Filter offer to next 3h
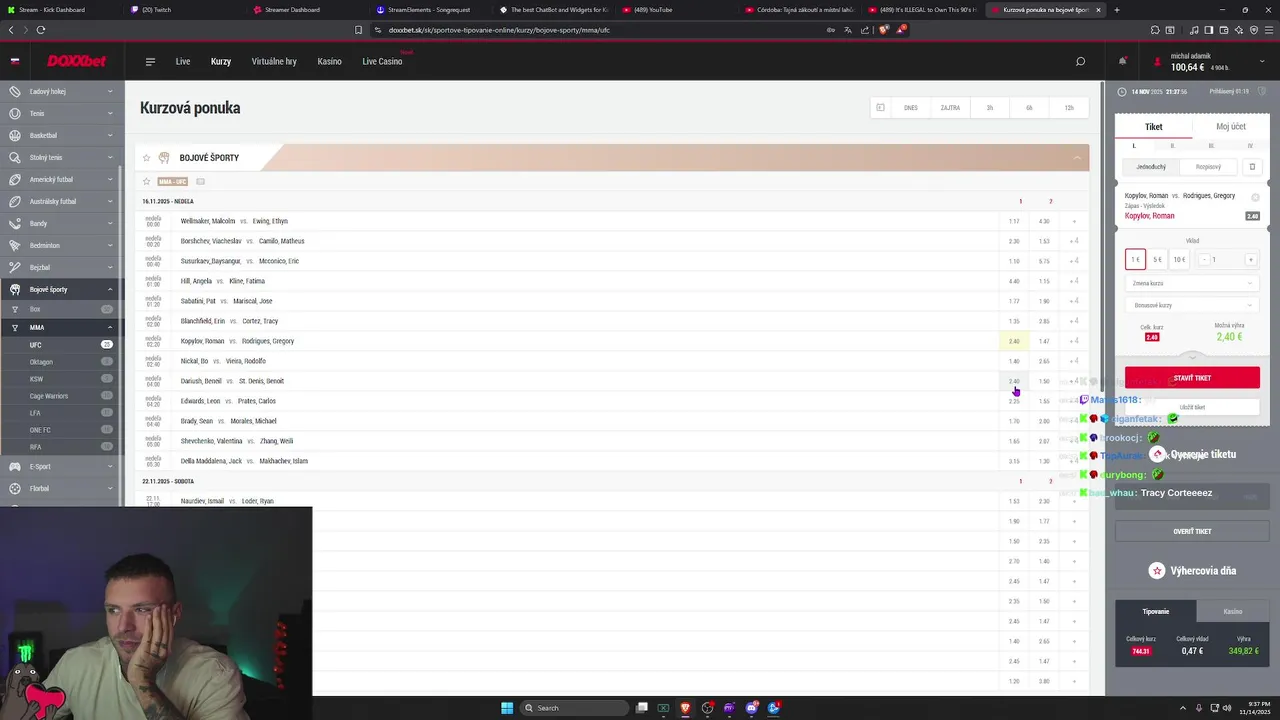This screenshot has height=720, width=1280. 989,108
